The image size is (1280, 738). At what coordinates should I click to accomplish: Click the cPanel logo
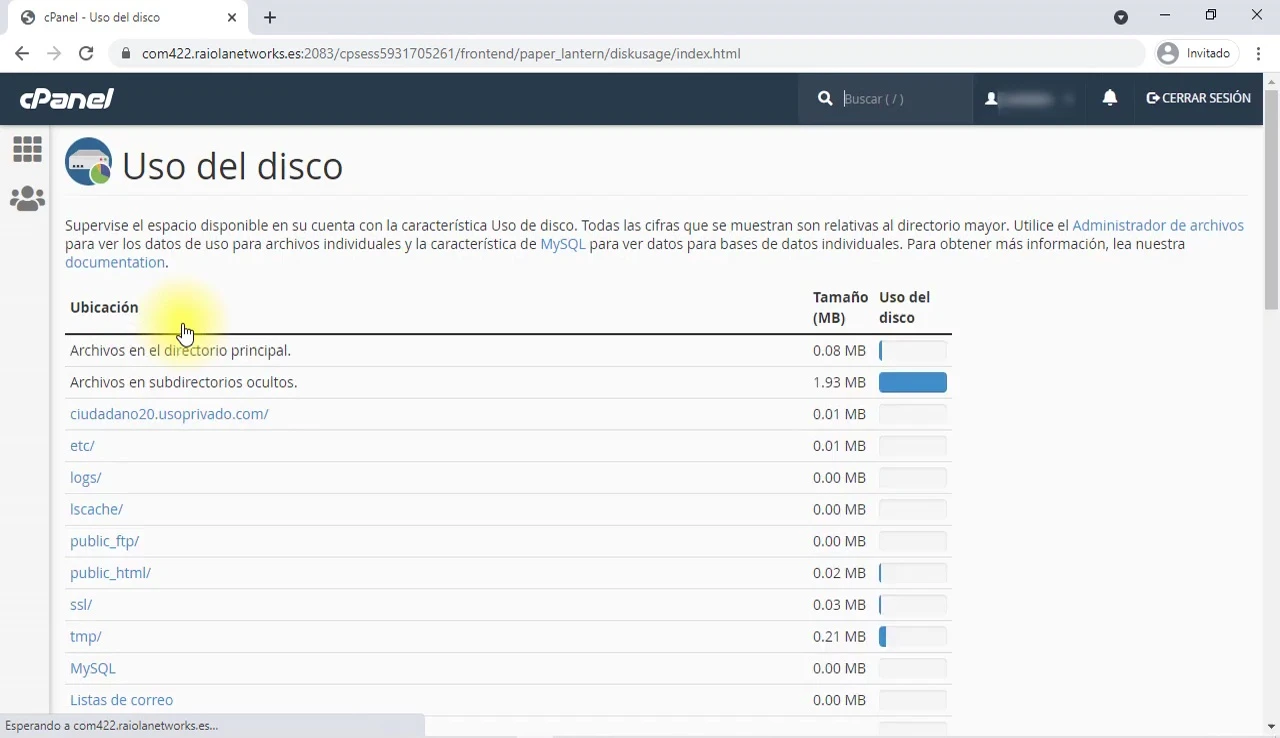coord(67,98)
